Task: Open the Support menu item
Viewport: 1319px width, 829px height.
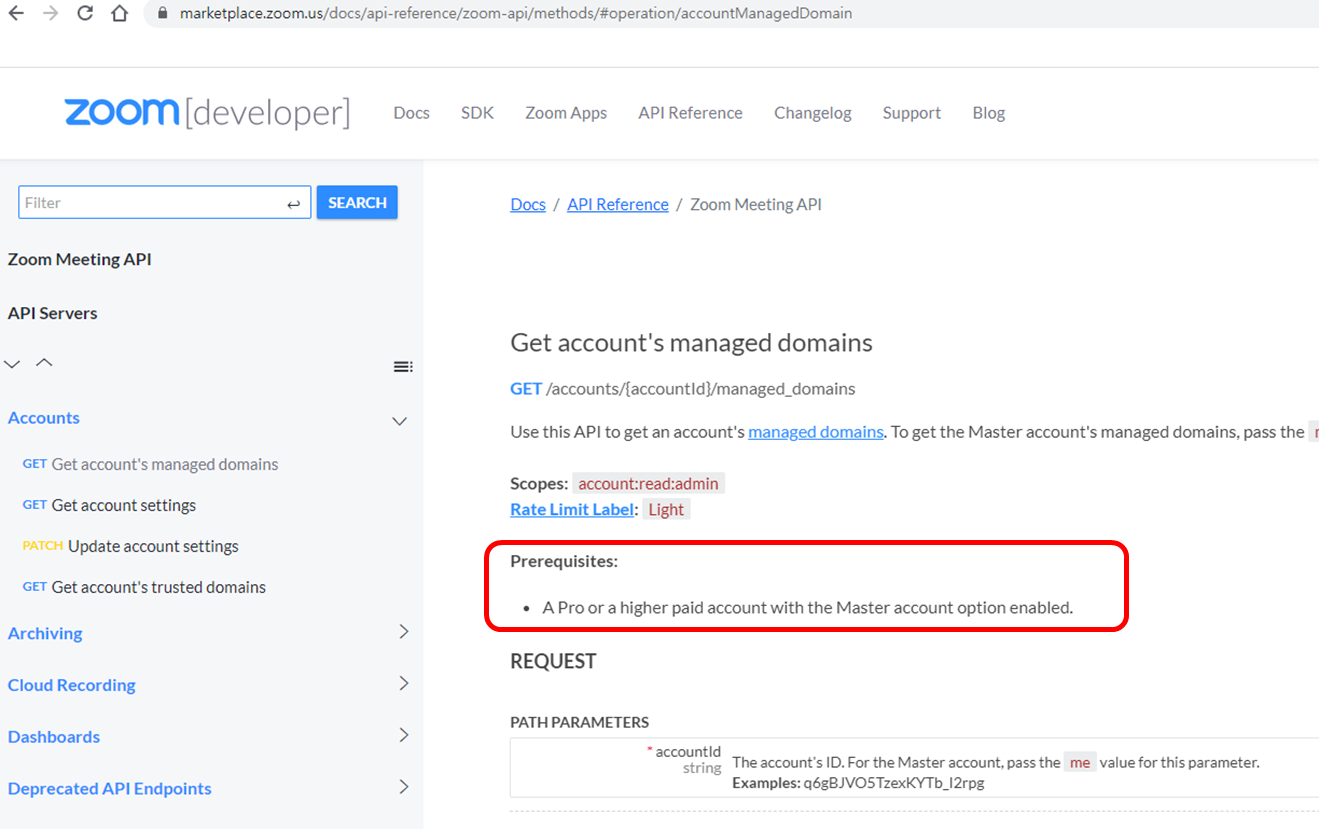Action: (x=911, y=113)
